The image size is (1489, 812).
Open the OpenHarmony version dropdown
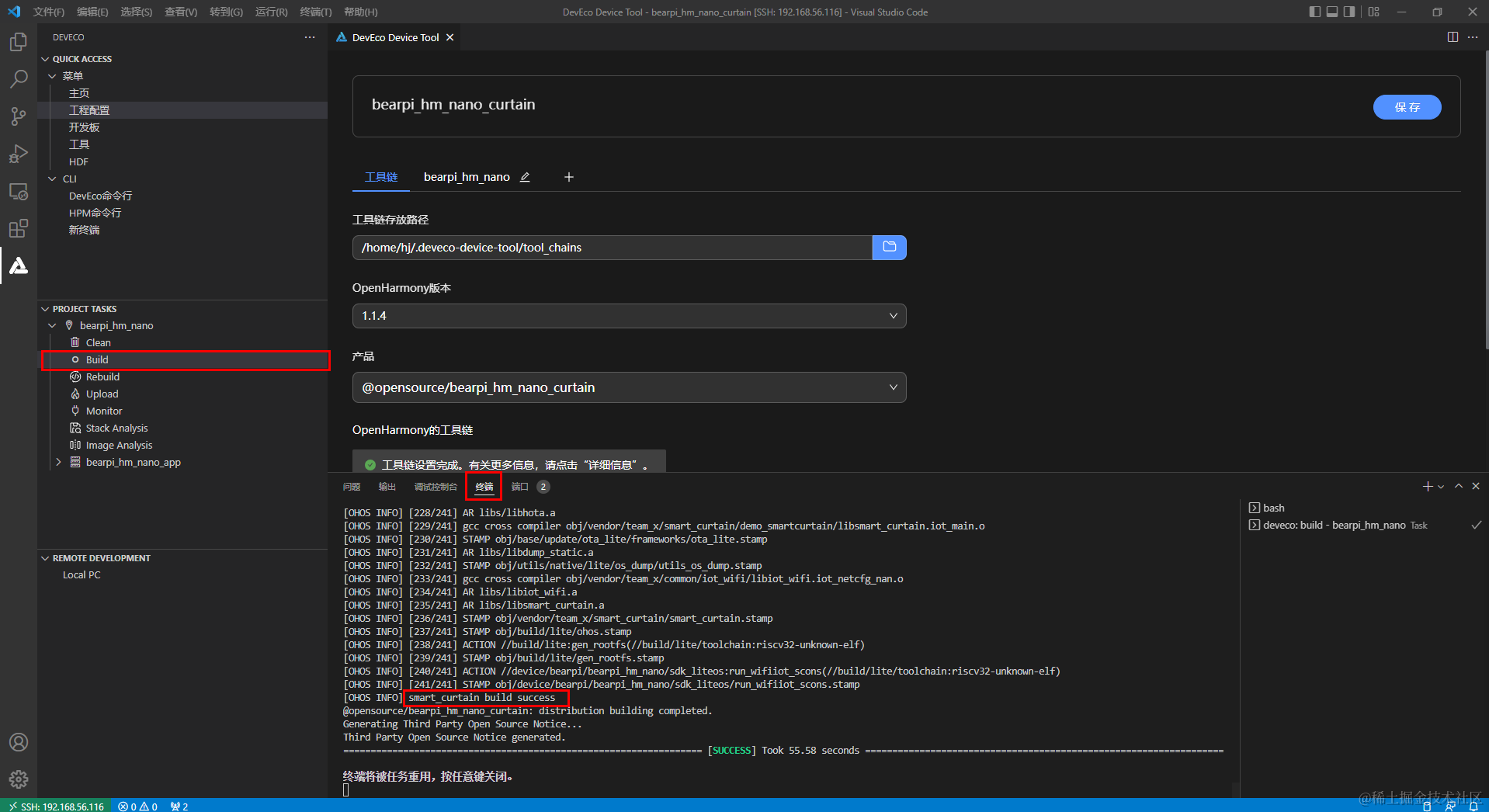pos(629,316)
